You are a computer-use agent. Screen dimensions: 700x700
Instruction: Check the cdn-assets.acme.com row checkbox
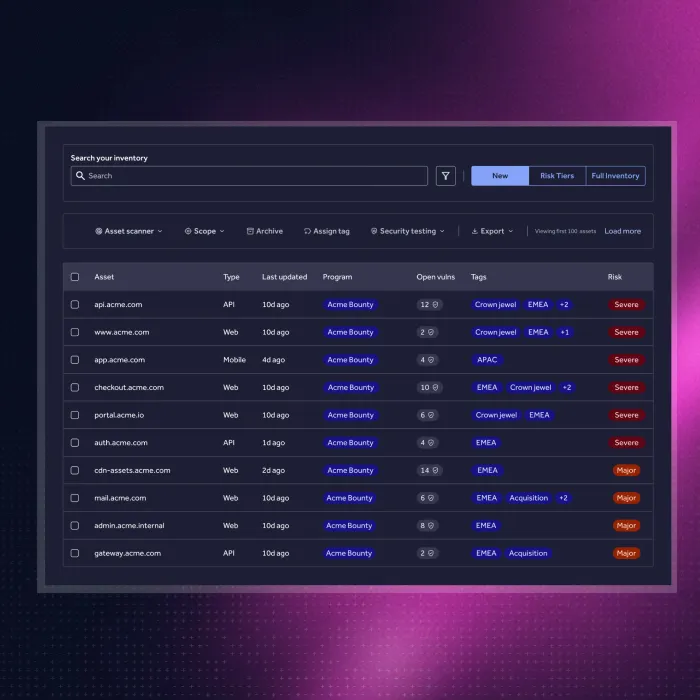point(75,471)
